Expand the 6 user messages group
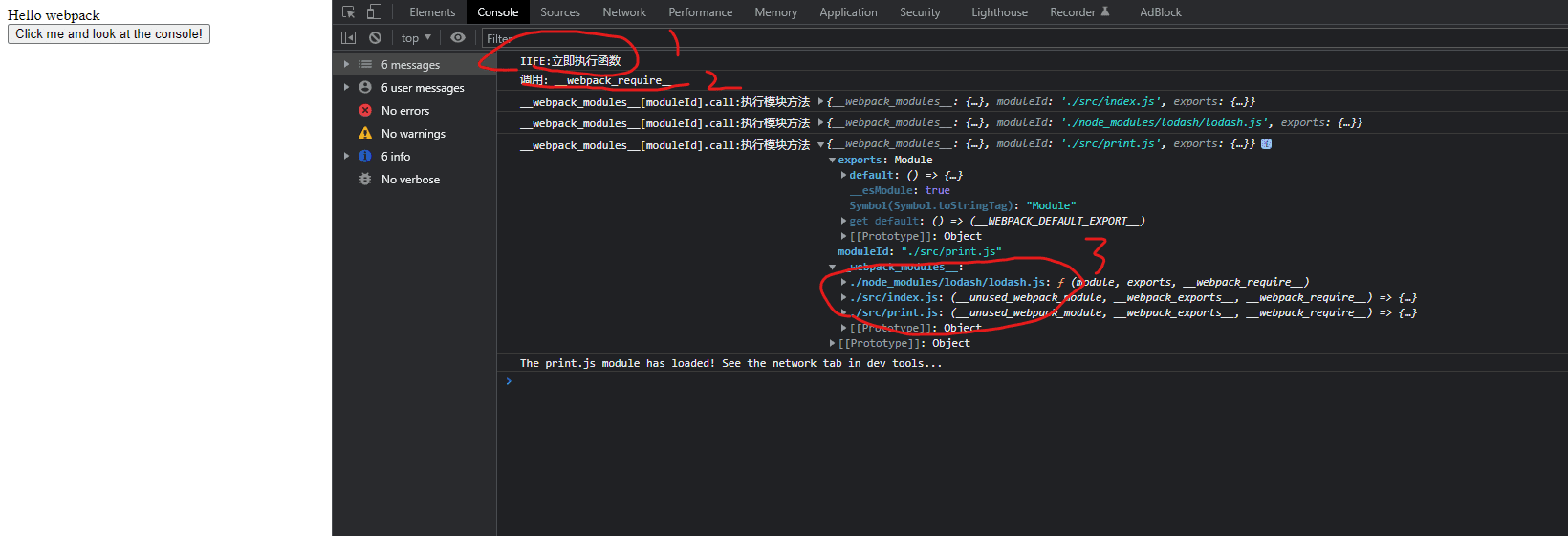This screenshot has height=536, width=1568. click(346, 88)
